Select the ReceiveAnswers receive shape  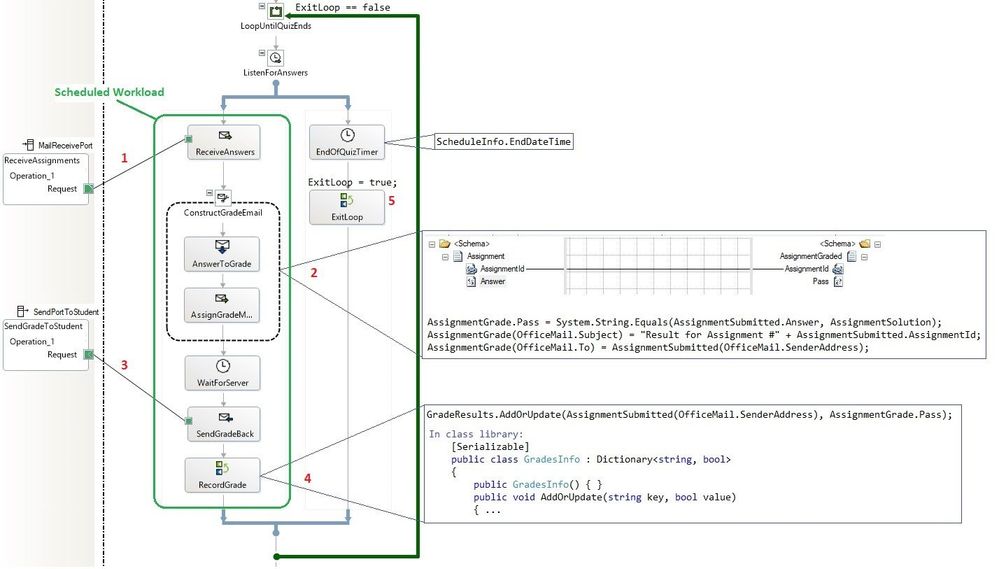[224, 142]
